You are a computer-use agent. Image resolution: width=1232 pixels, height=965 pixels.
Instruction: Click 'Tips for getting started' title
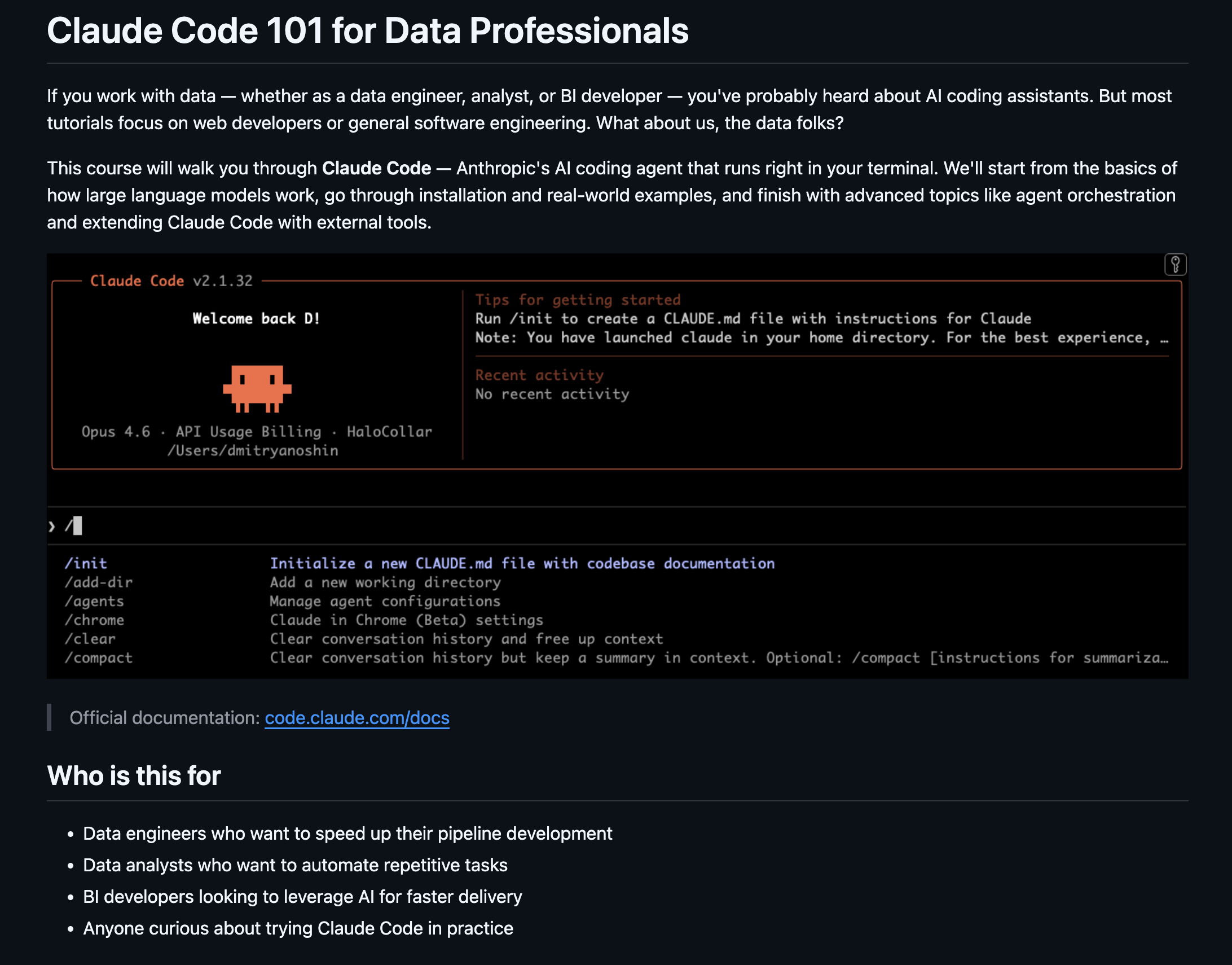[x=578, y=300]
